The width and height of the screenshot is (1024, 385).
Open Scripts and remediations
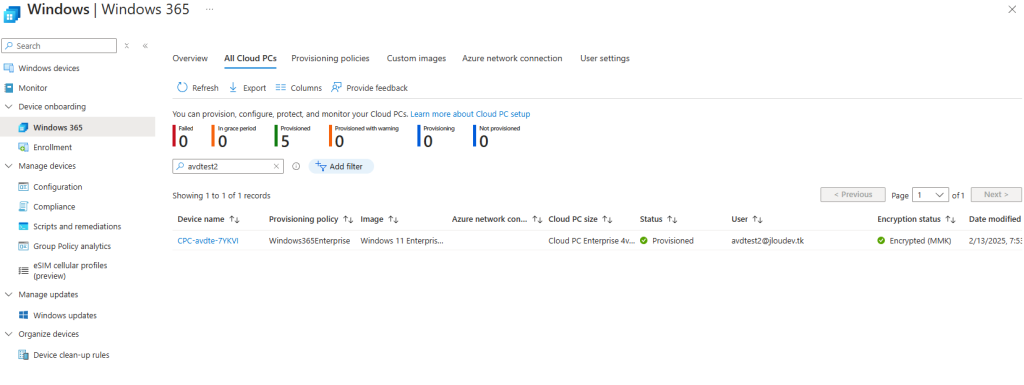tap(77, 226)
